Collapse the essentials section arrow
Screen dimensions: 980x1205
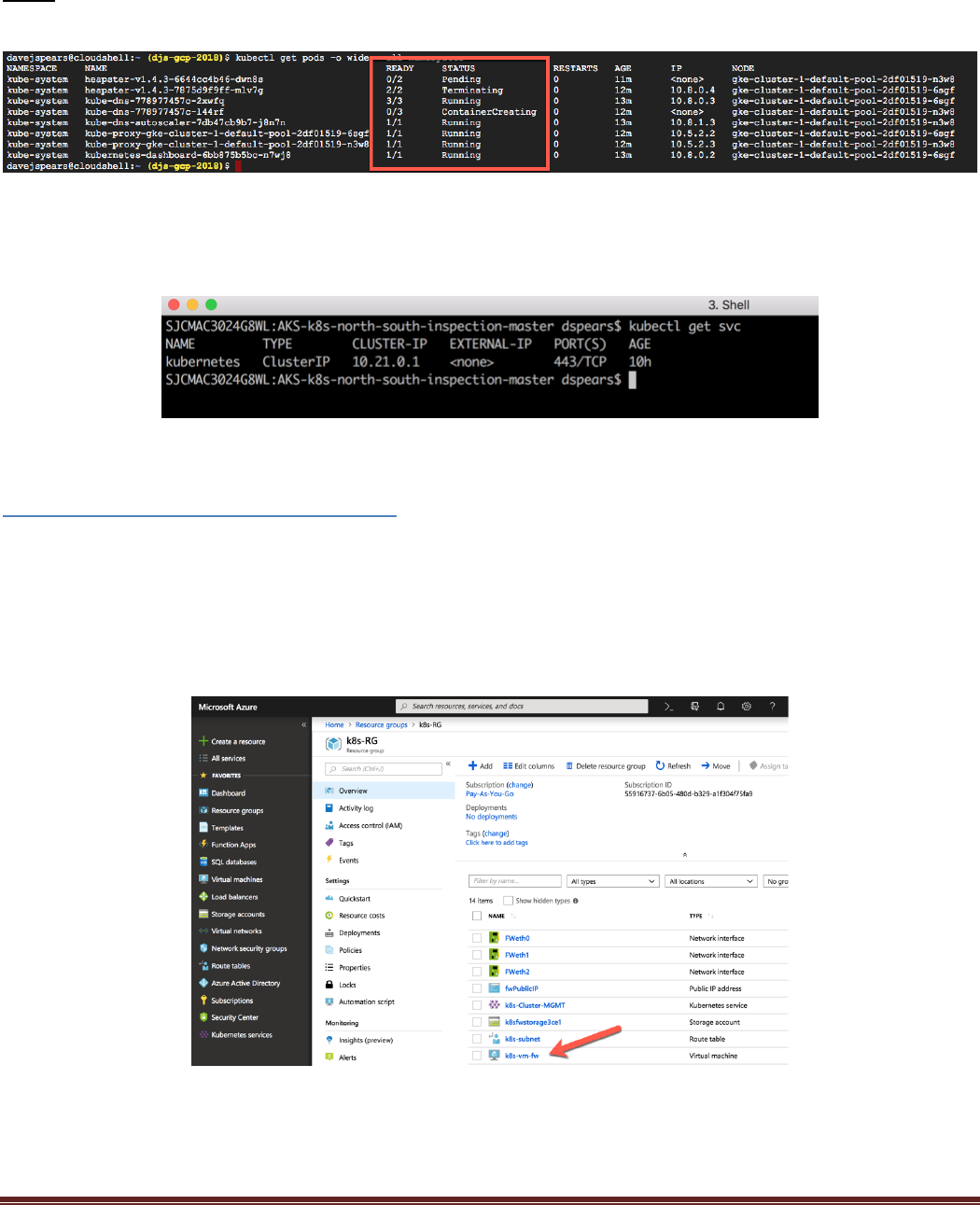coord(684,854)
